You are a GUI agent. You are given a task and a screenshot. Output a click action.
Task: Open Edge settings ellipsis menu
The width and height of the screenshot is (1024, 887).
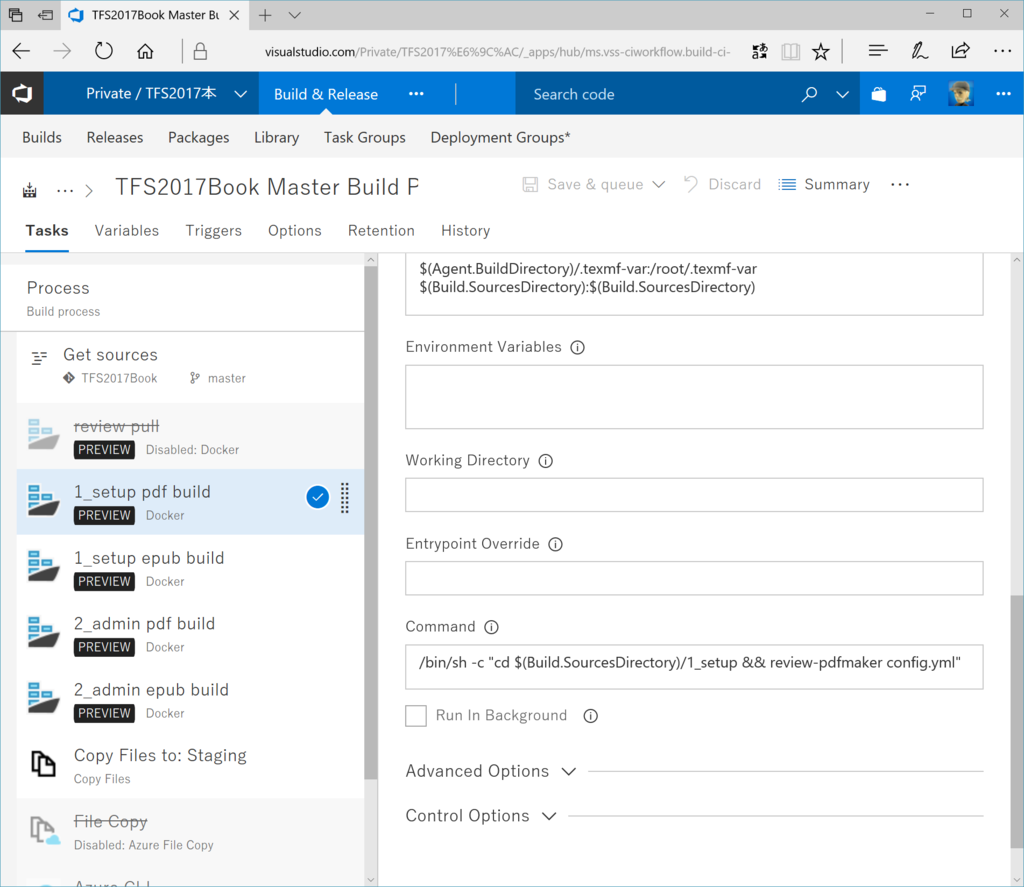[x=1002, y=51]
